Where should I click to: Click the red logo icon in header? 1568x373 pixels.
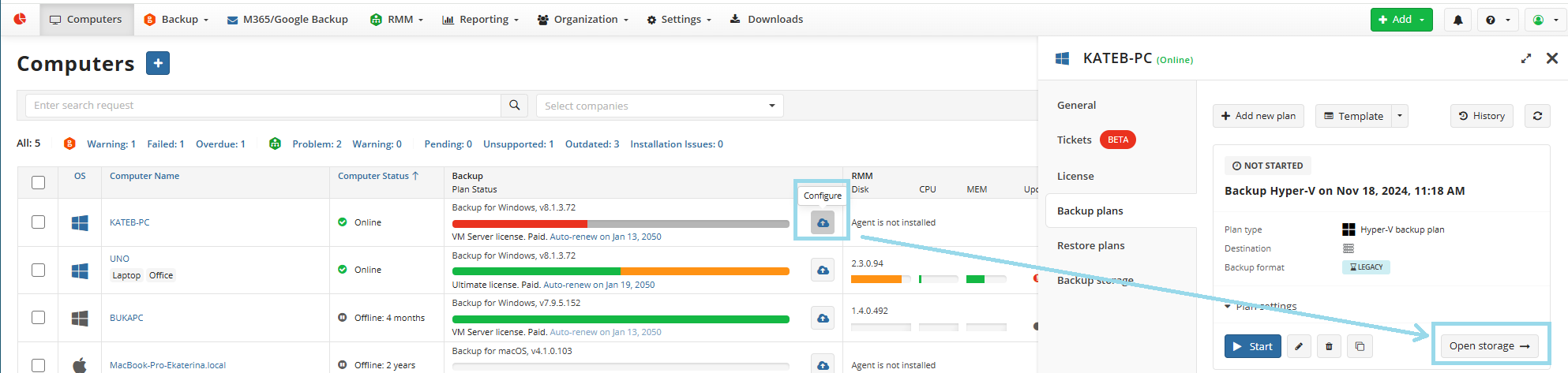coord(20,19)
